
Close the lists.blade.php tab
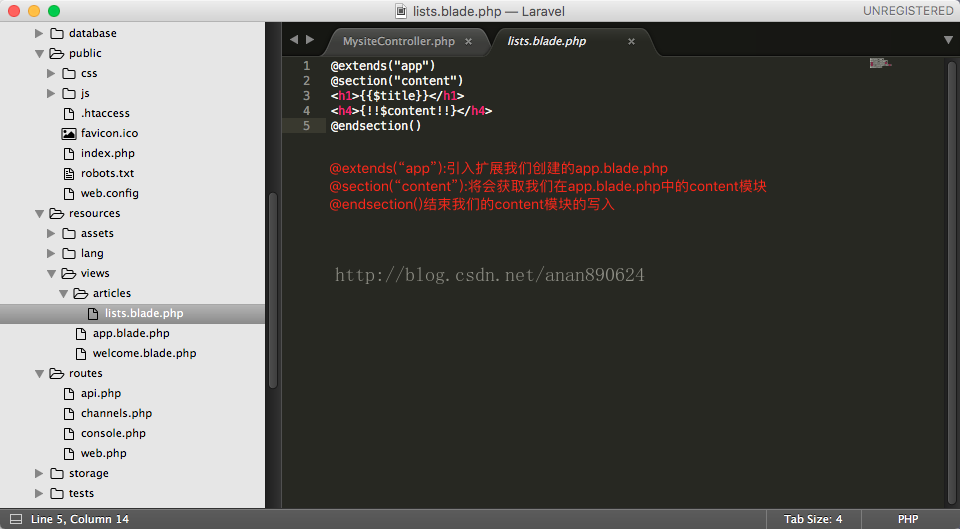tap(631, 42)
